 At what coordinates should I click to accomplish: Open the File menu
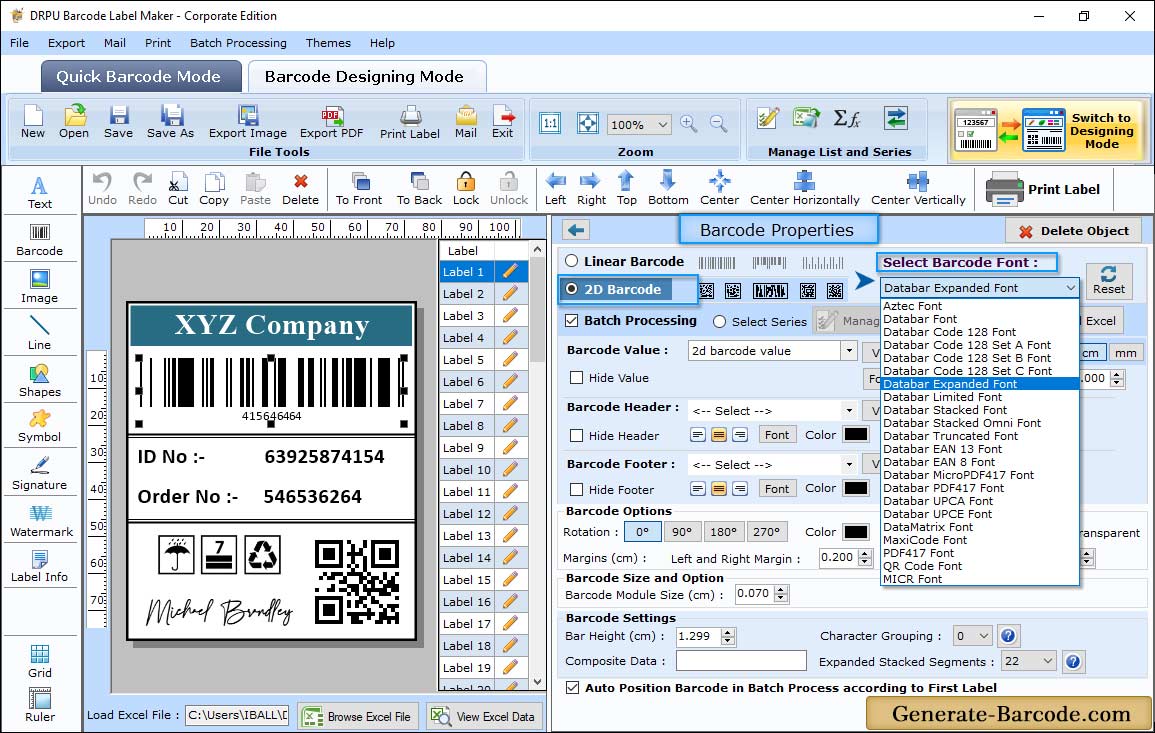tap(19, 43)
